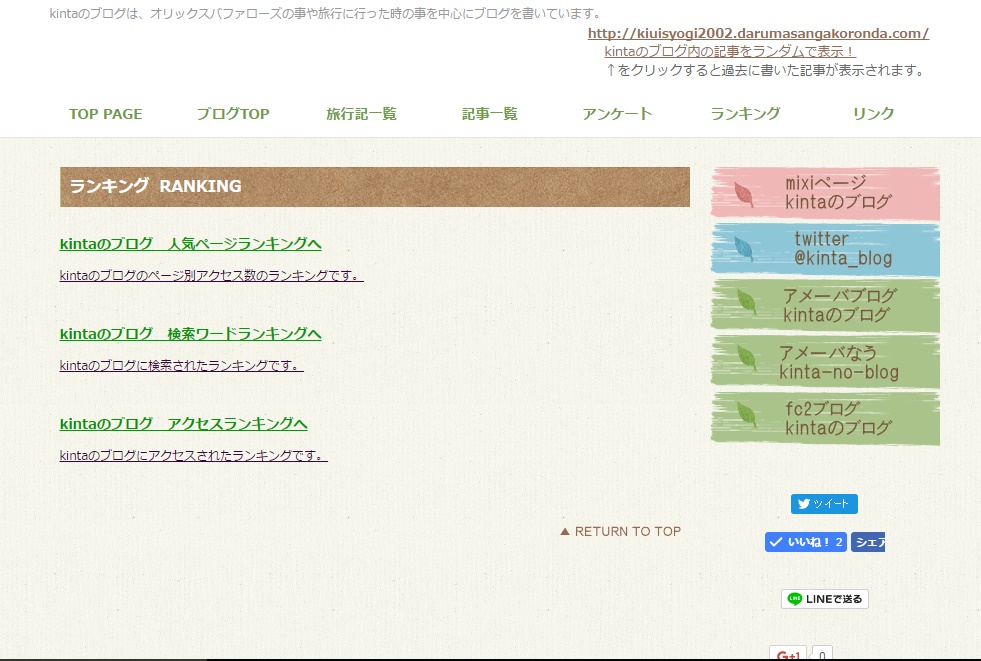Click the Facebook シェア button
The image size is (981, 661).
(x=868, y=542)
